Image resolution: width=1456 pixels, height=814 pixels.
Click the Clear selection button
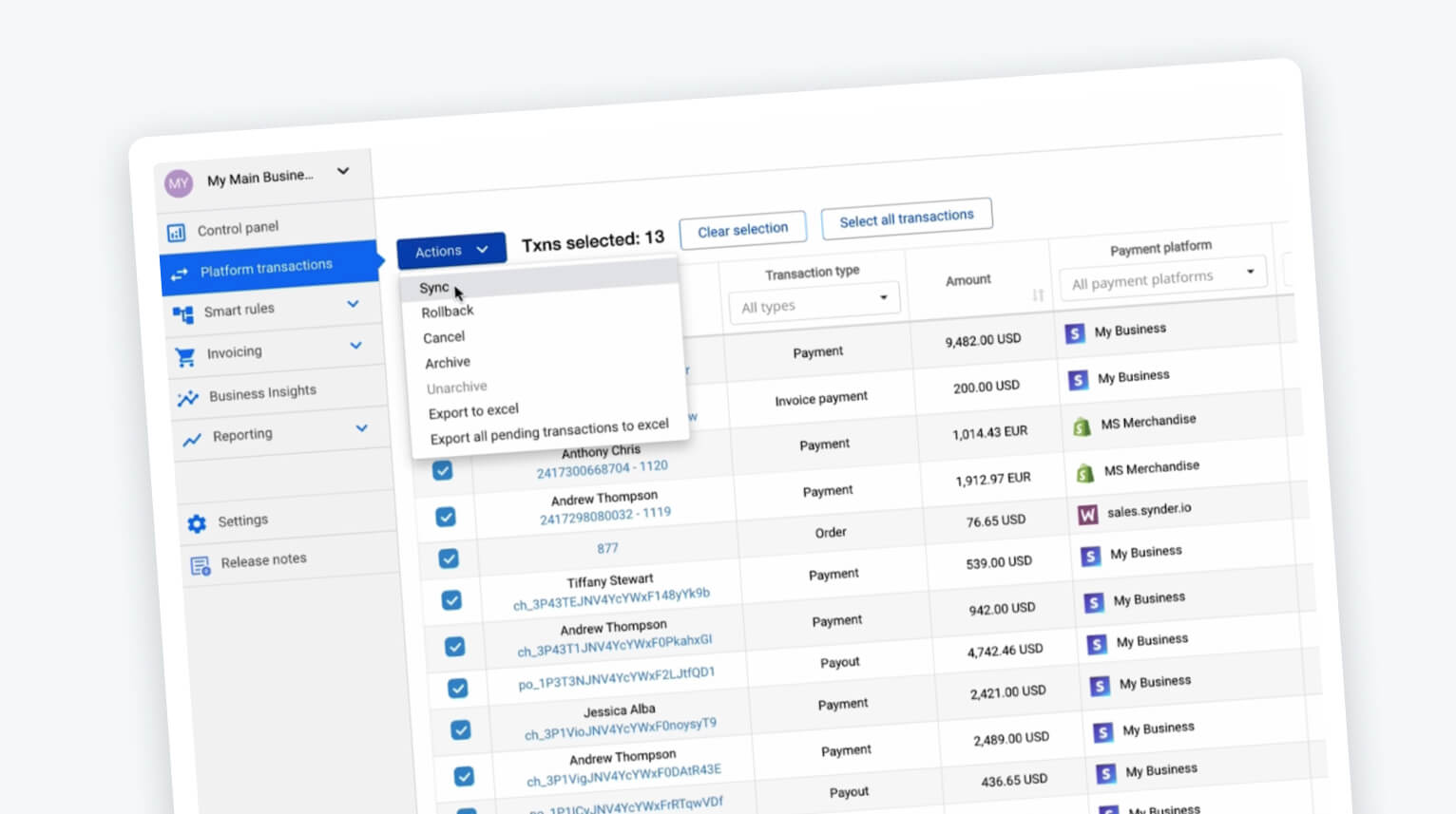click(742, 230)
